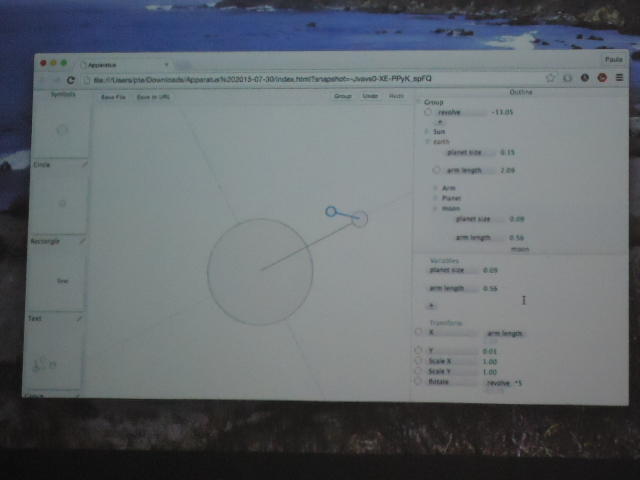Click the X transform expression 'arm length'
Image resolution: width=640 pixels, height=480 pixels.
click(x=505, y=333)
